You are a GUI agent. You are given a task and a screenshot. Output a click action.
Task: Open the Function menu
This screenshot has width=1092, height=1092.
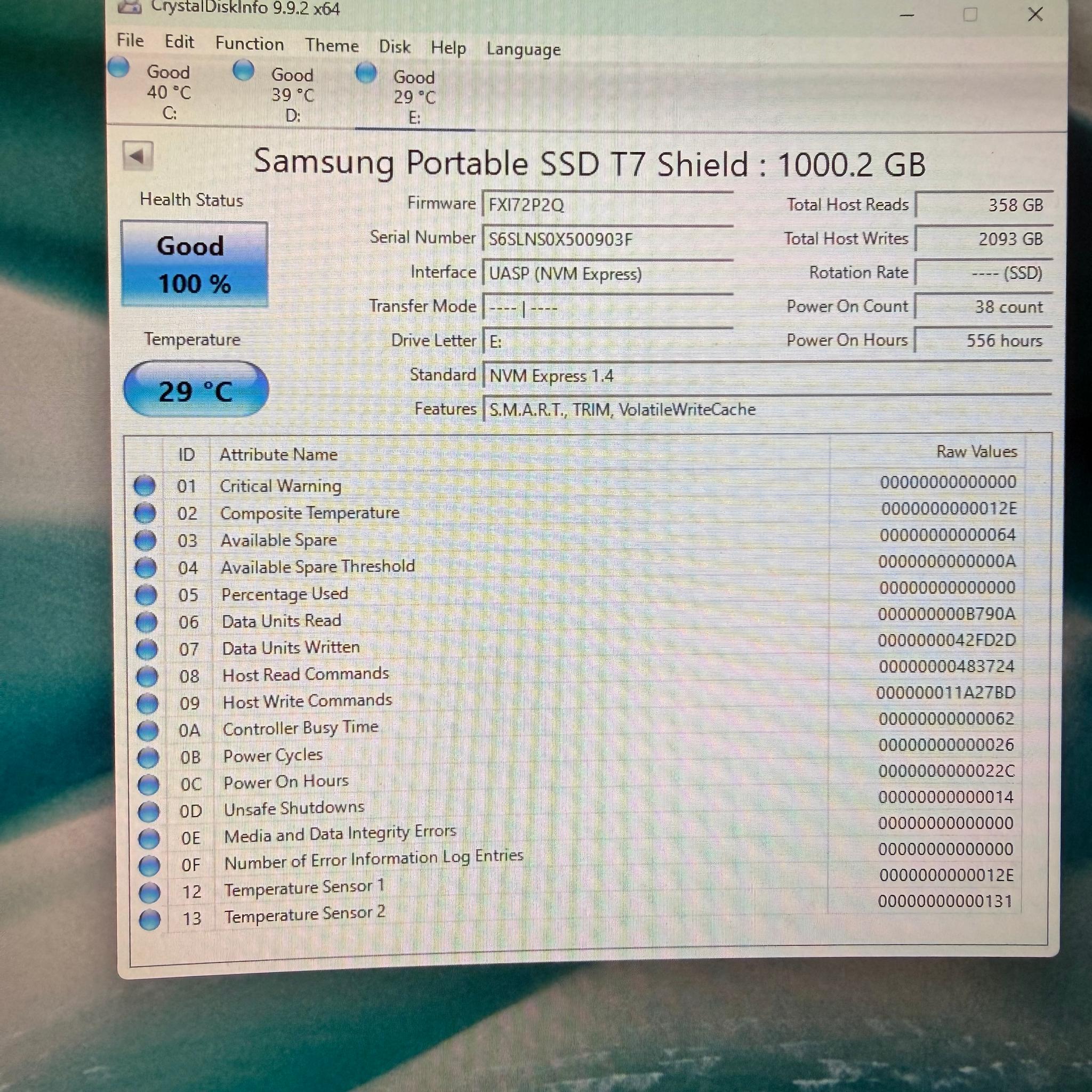249,44
